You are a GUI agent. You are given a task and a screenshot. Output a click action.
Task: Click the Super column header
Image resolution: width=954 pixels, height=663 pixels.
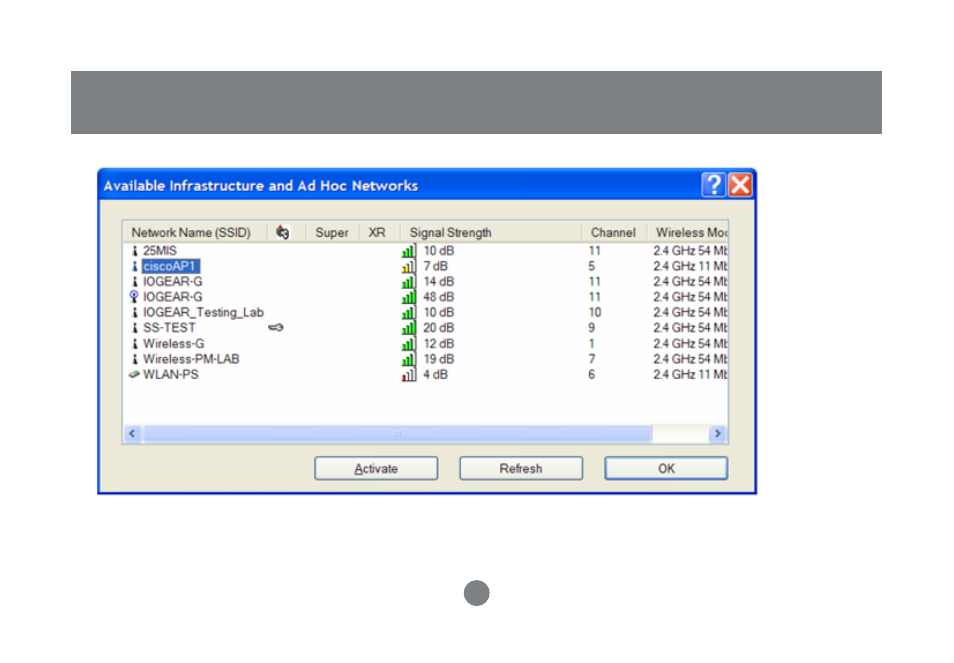[332, 232]
